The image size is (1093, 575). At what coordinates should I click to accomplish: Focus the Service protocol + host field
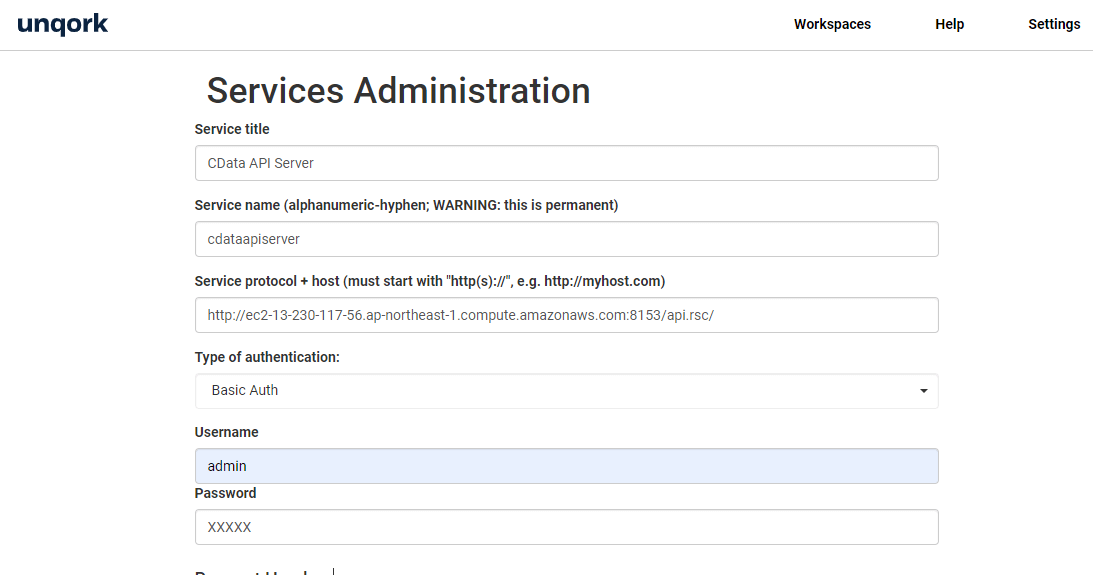pos(567,315)
